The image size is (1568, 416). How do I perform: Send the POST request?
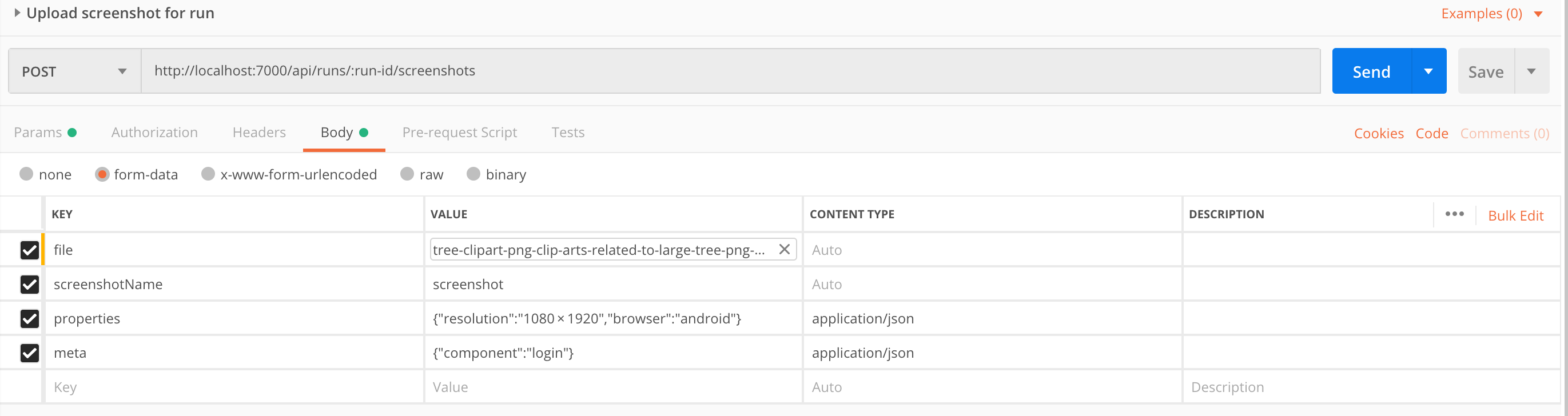click(1371, 71)
